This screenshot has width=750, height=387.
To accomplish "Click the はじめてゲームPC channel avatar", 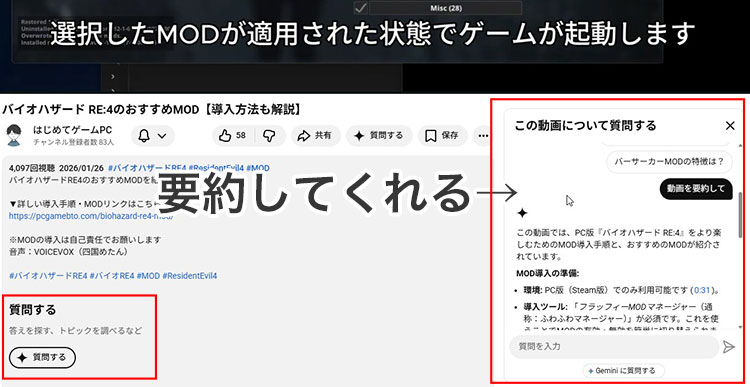I will pyautogui.click(x=14, y=136).
